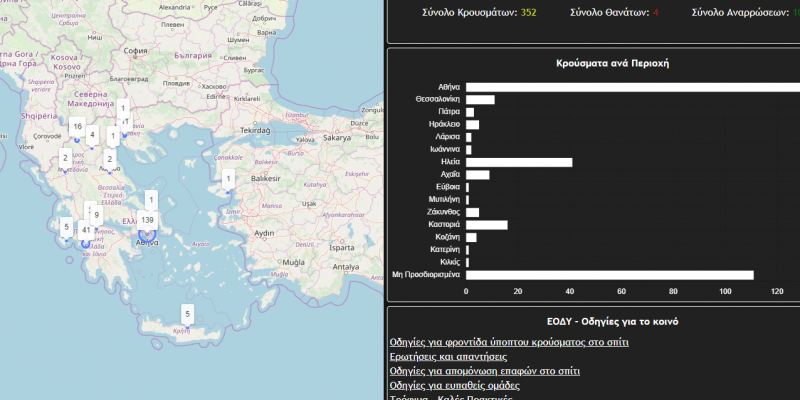Click the Isparta label on the map
The image size is (800, 400).
tap(341, 247)
